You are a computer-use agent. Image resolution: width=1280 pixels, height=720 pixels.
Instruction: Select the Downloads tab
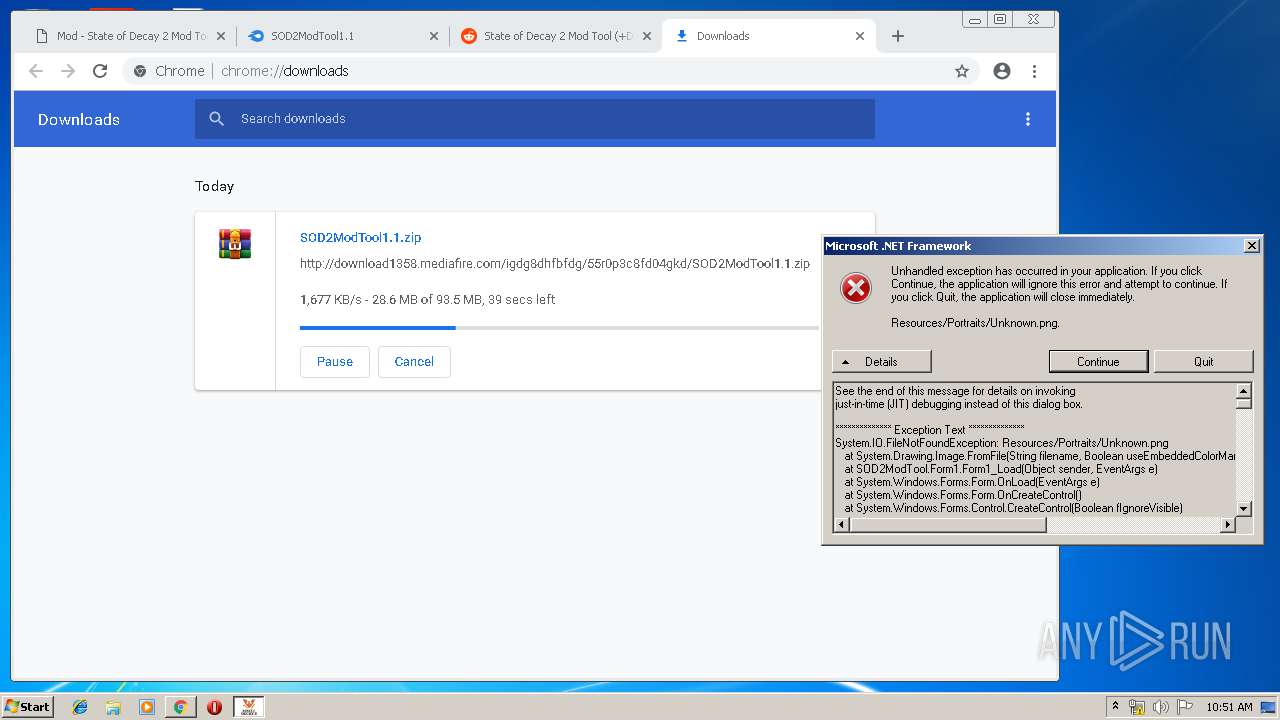768,36
